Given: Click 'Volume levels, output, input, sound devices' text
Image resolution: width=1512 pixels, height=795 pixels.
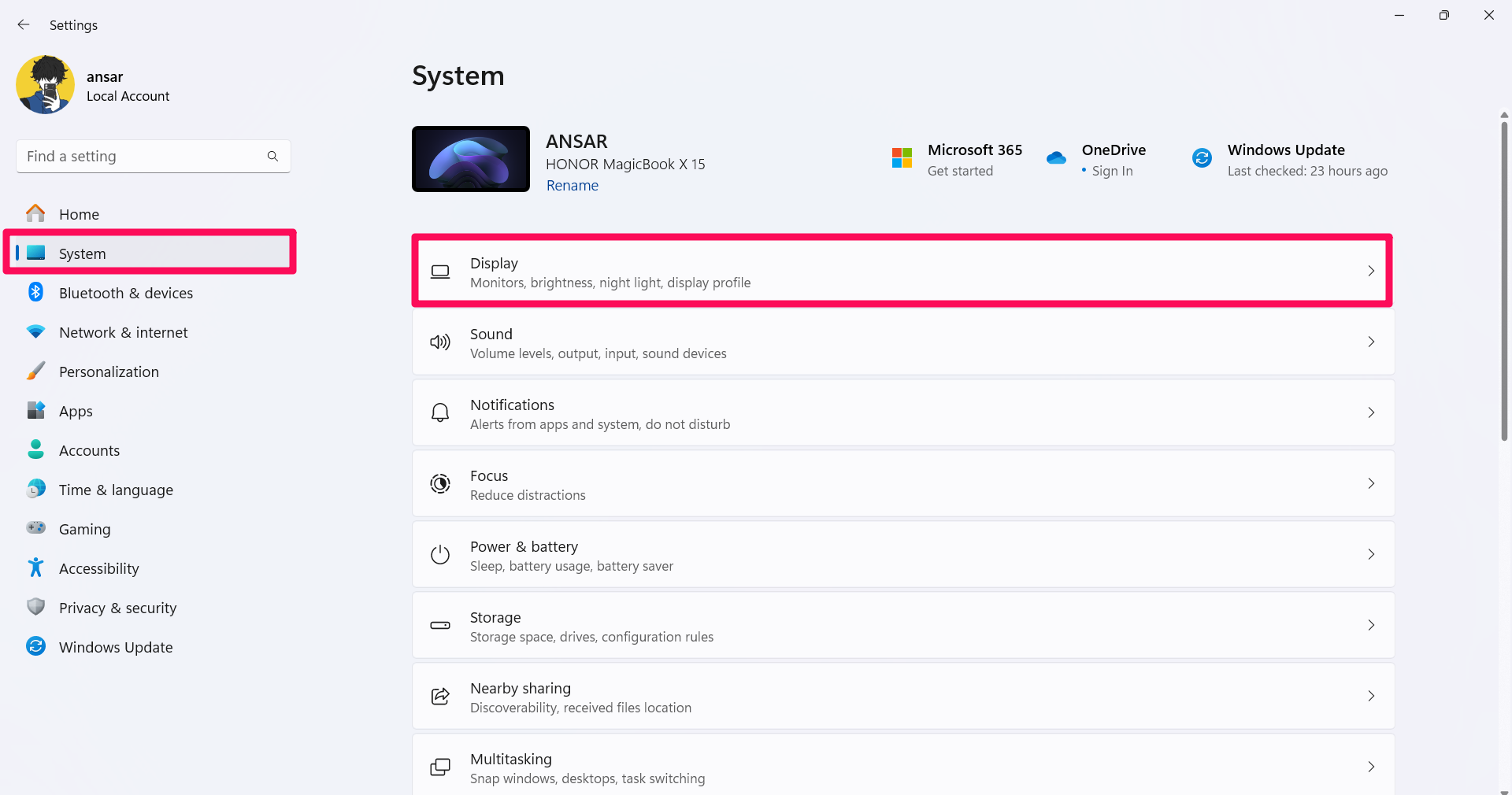Looking at the screenshot, I should [598, 353].
